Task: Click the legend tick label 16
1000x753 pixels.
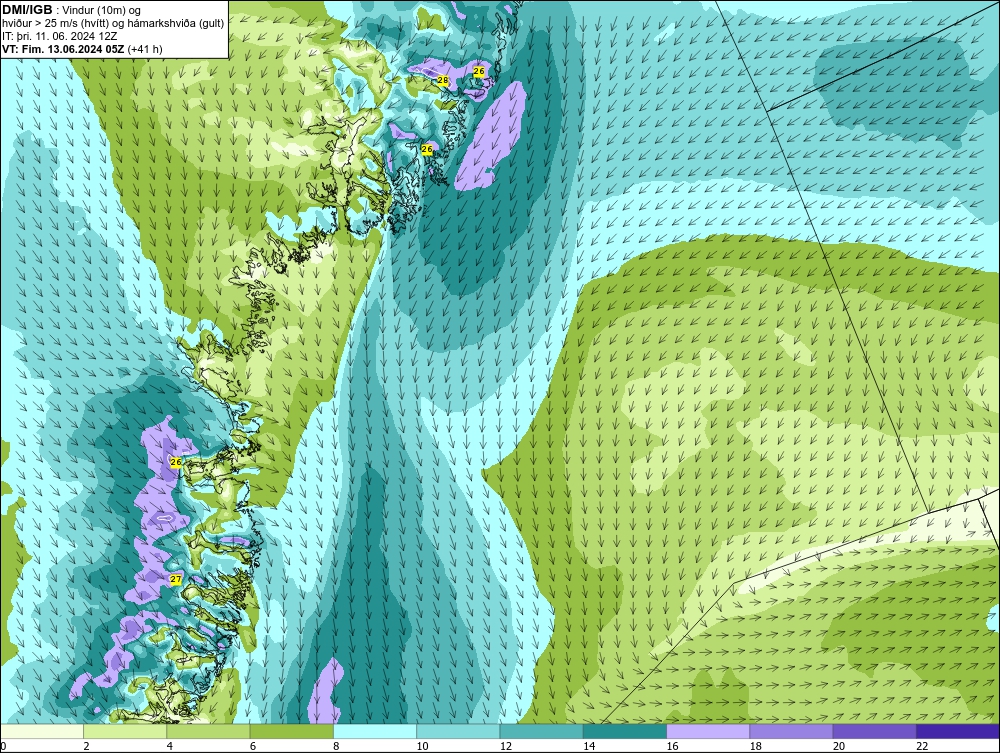Action: (672, 746)
